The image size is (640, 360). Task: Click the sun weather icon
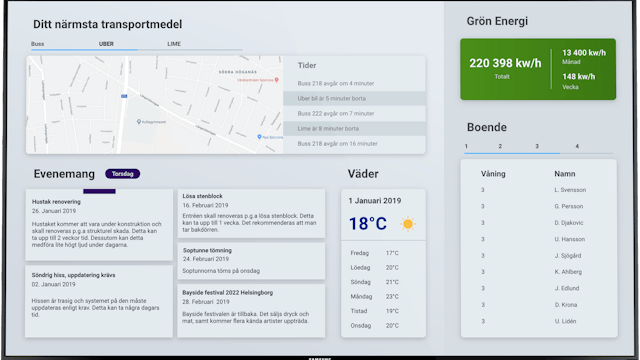tap(407, 224)
